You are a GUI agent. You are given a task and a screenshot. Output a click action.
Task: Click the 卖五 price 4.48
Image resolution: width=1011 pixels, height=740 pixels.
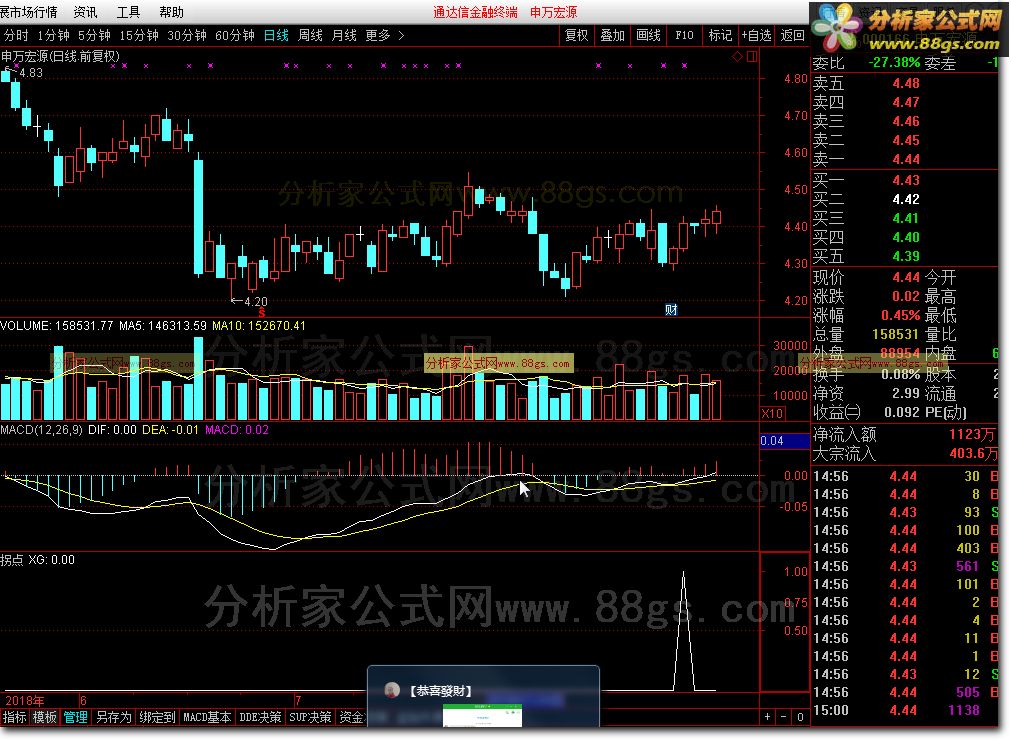click(x=906, y=83)
